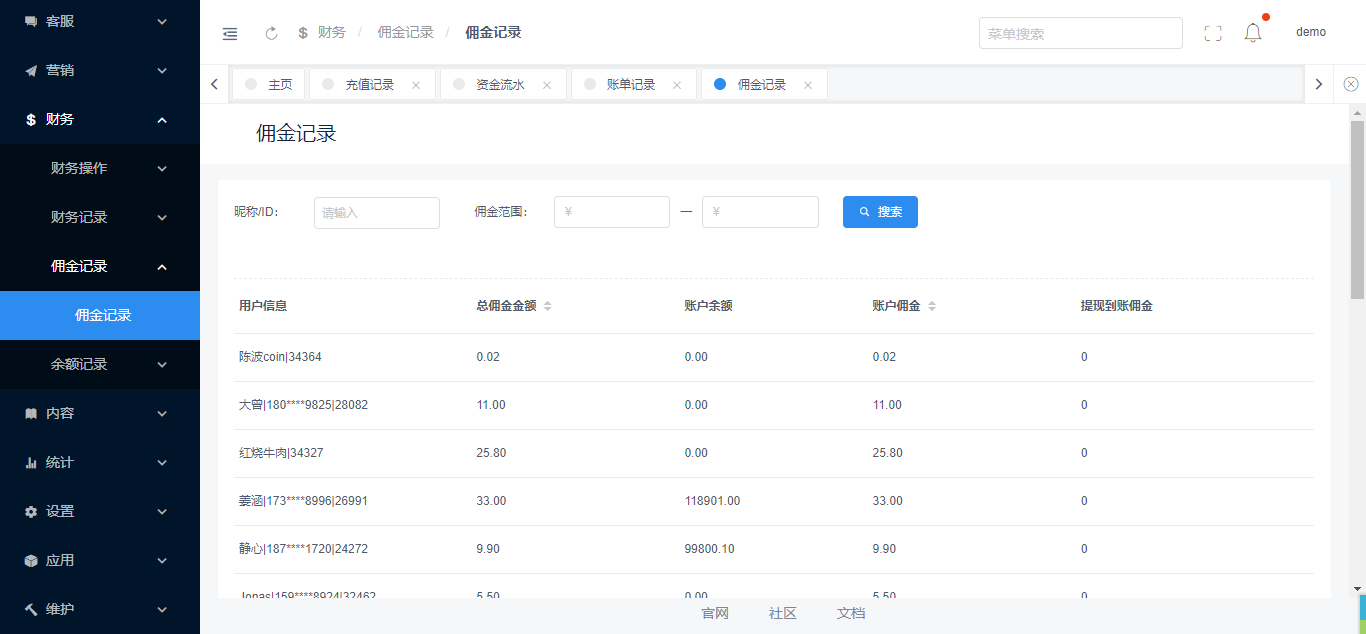Viewport: 1366px width, 634px height.
Task: Click the 搜索 button
Action: pyautogui.click(x=880, y=212)
